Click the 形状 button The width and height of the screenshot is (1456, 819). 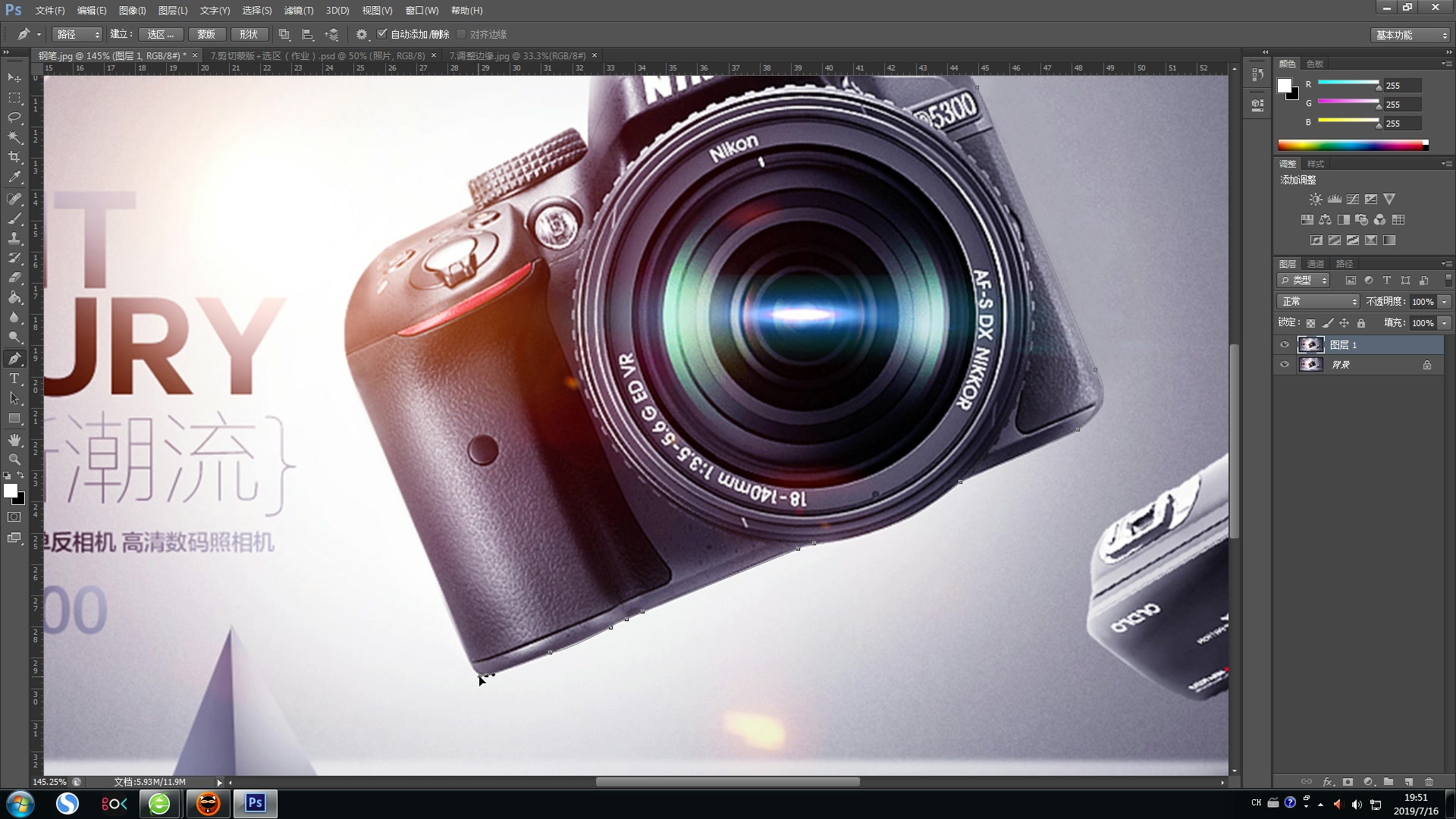pos(249,34)
